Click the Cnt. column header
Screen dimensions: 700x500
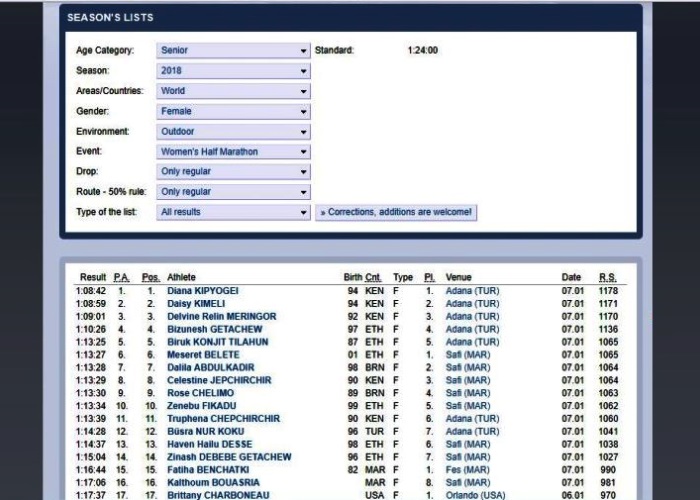[373, 277]
